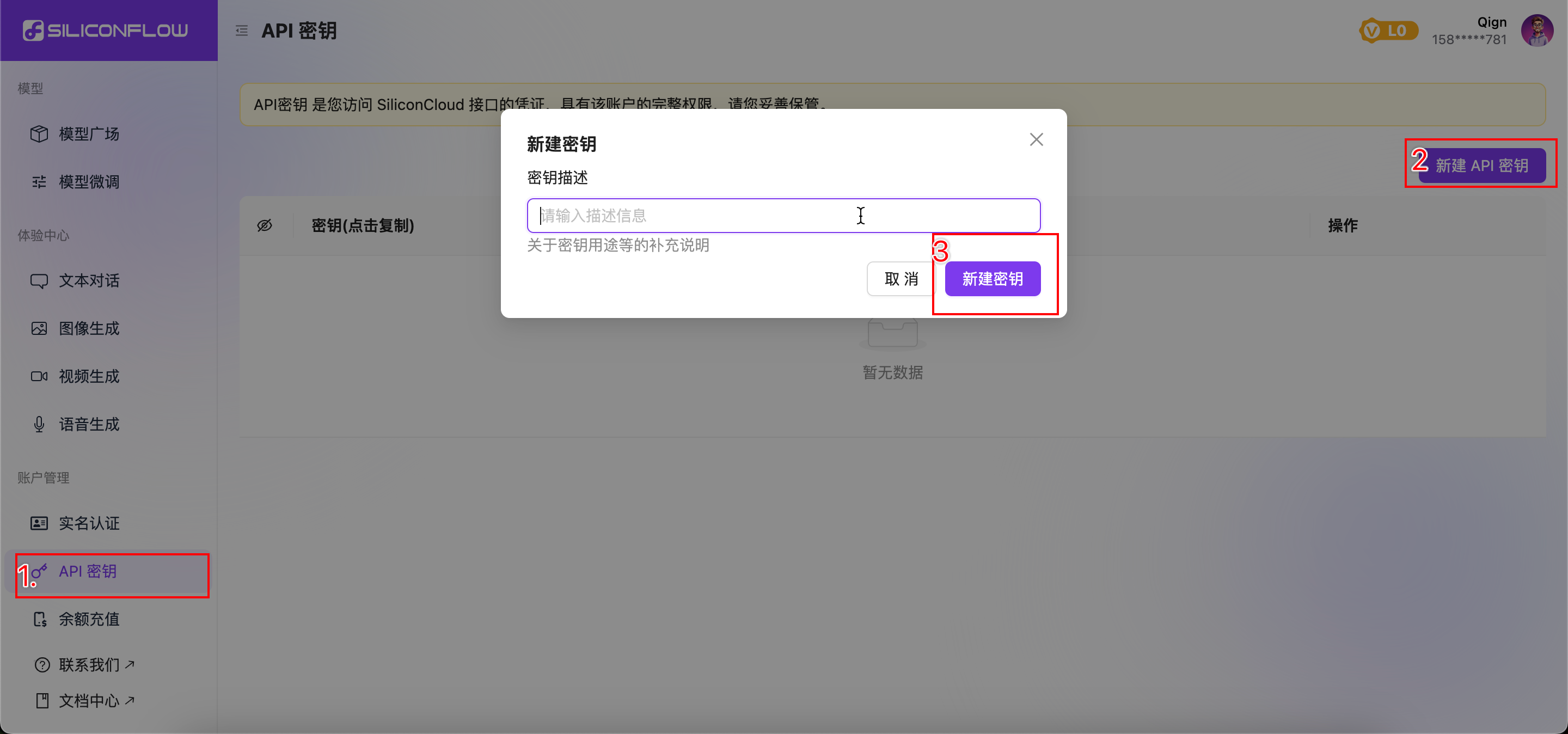Viewport: 1568px width, 734px height.
Task: Go to the 余额充值 menu item
Action: tap(89, 619)
